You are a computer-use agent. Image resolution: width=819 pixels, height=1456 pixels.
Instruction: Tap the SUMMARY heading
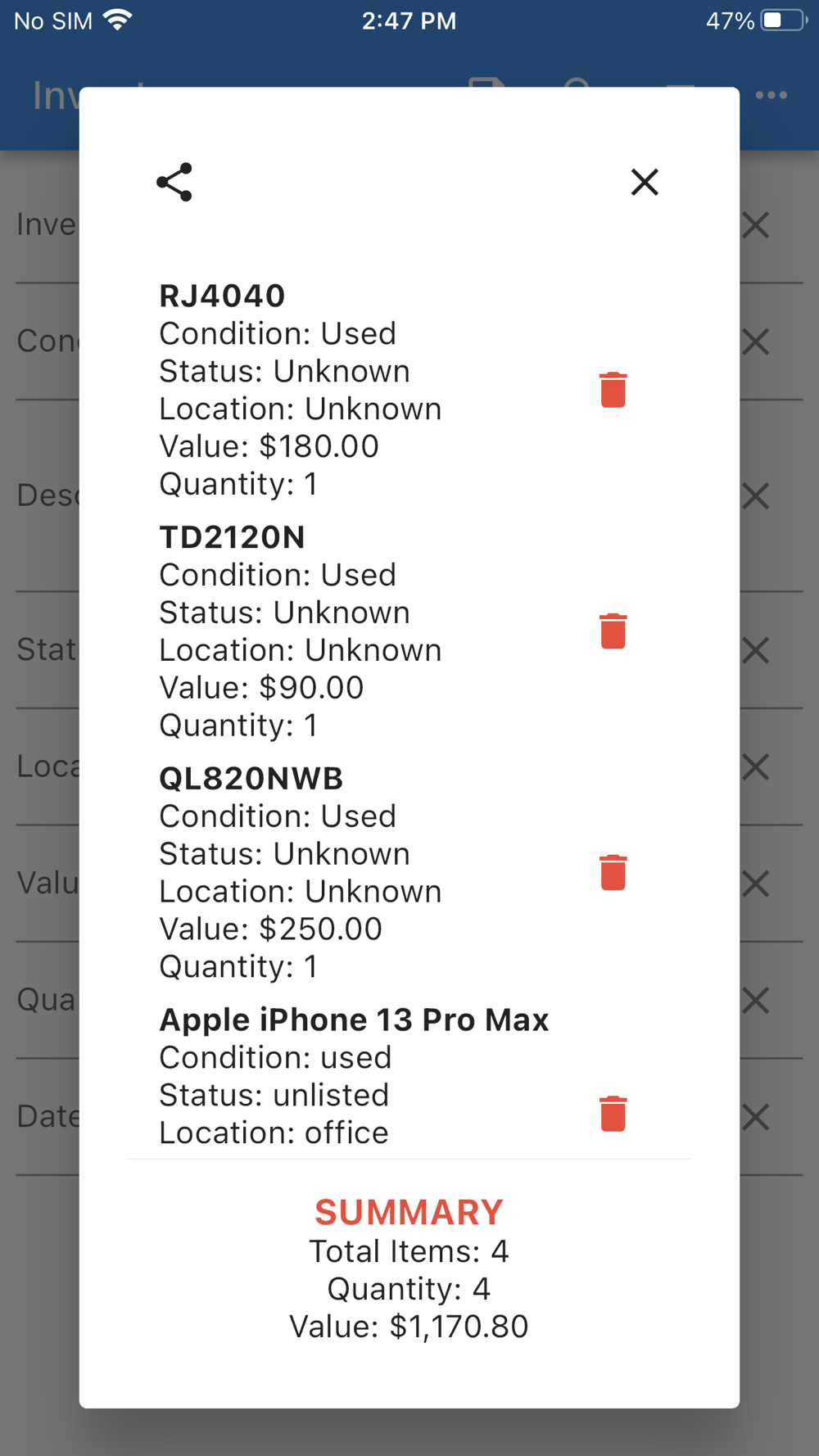point(409,1212)
